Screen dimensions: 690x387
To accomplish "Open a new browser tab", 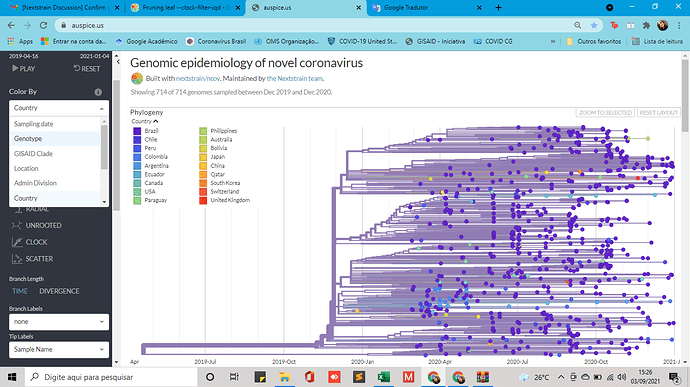I will 498,7.
